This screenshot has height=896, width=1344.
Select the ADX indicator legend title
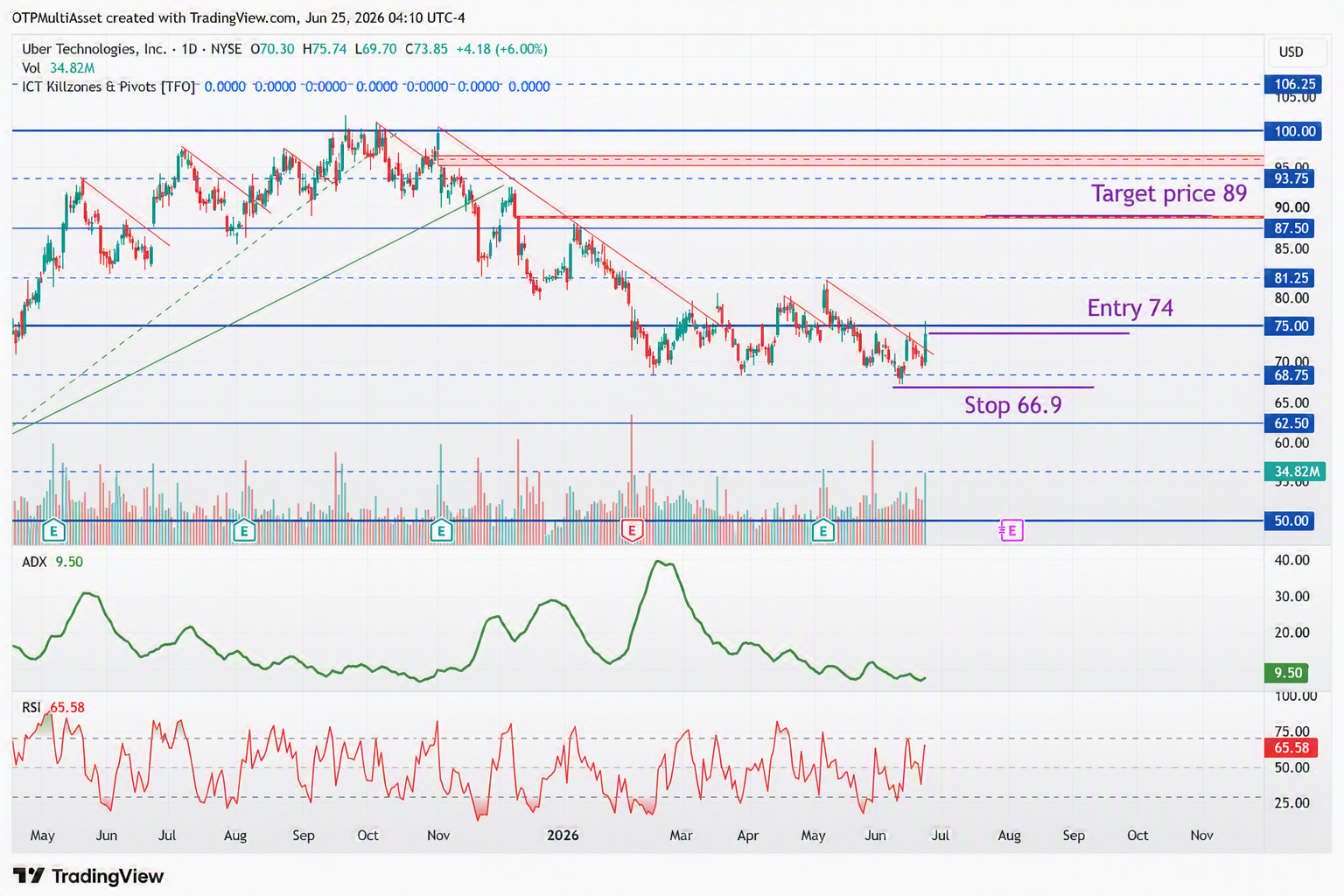34,562
